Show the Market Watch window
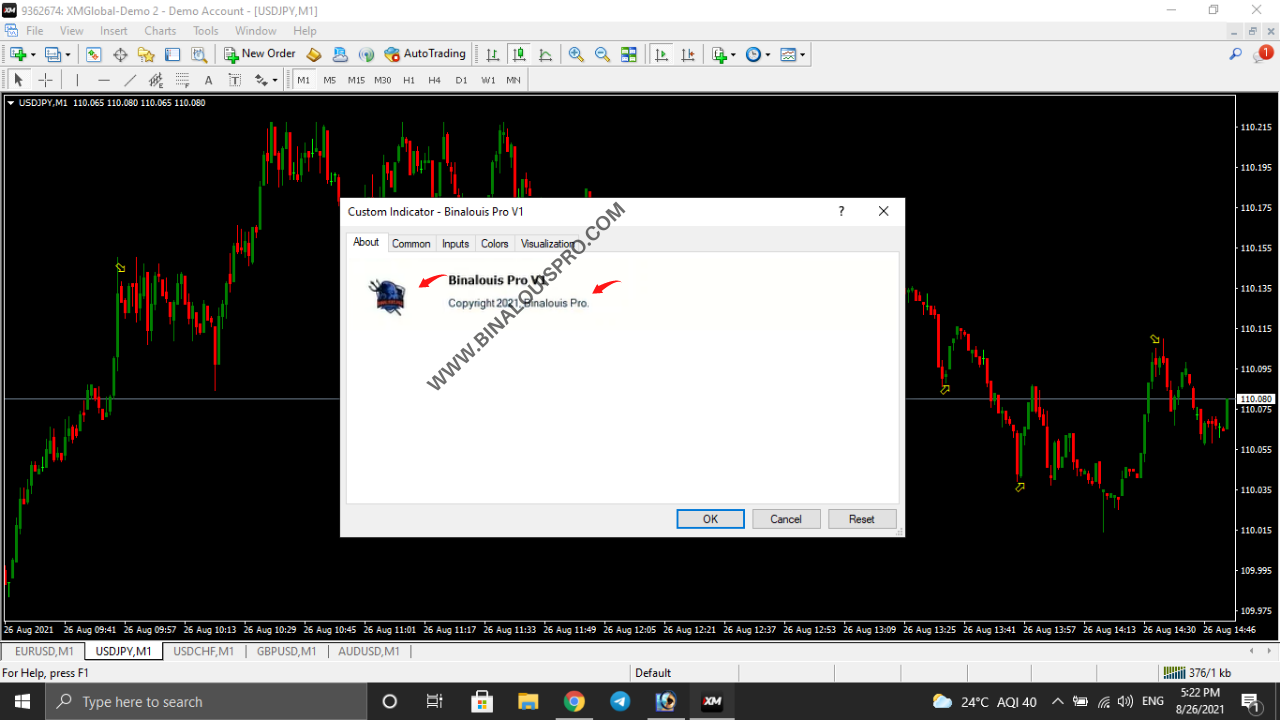The width and height of the screenshot is (1280, 720). (93, 54)
